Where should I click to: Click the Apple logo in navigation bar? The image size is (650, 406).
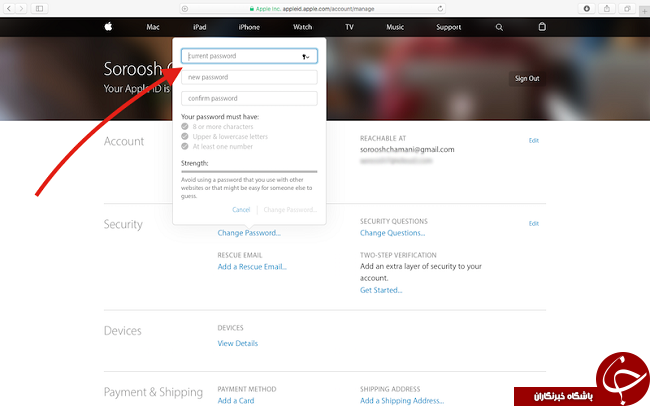pos(108,27)
